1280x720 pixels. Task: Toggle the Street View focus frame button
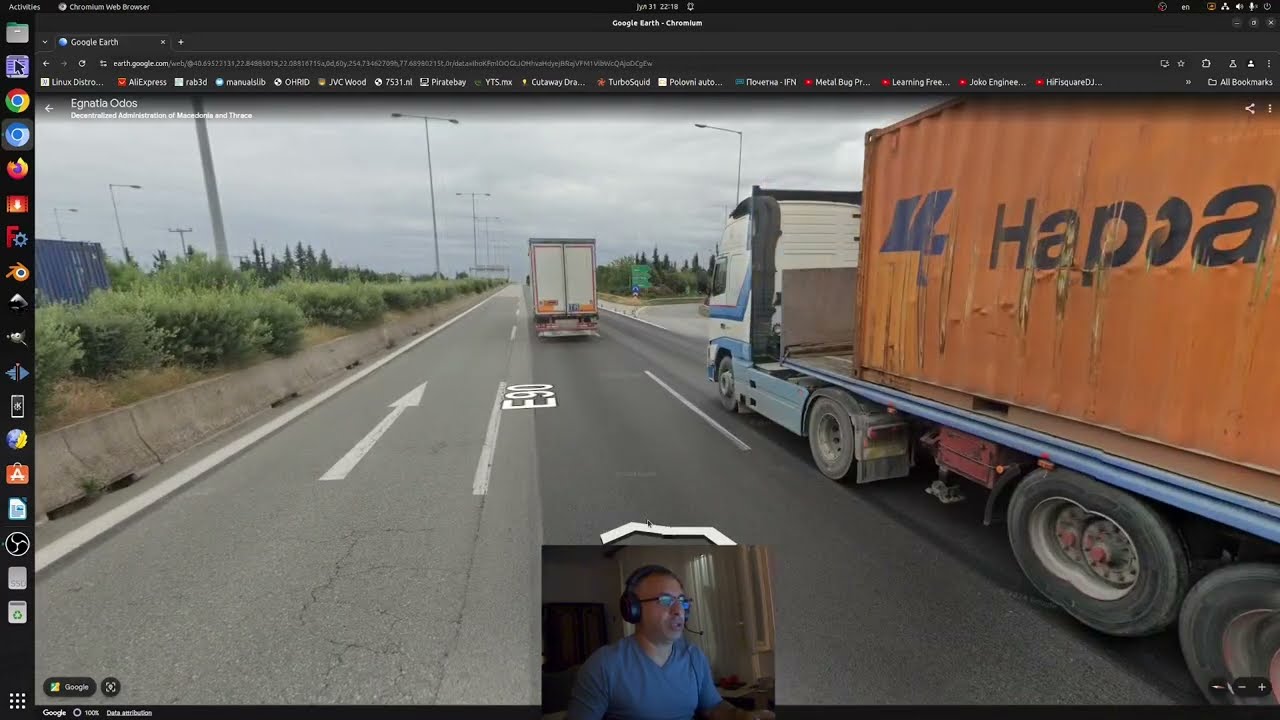111,687
